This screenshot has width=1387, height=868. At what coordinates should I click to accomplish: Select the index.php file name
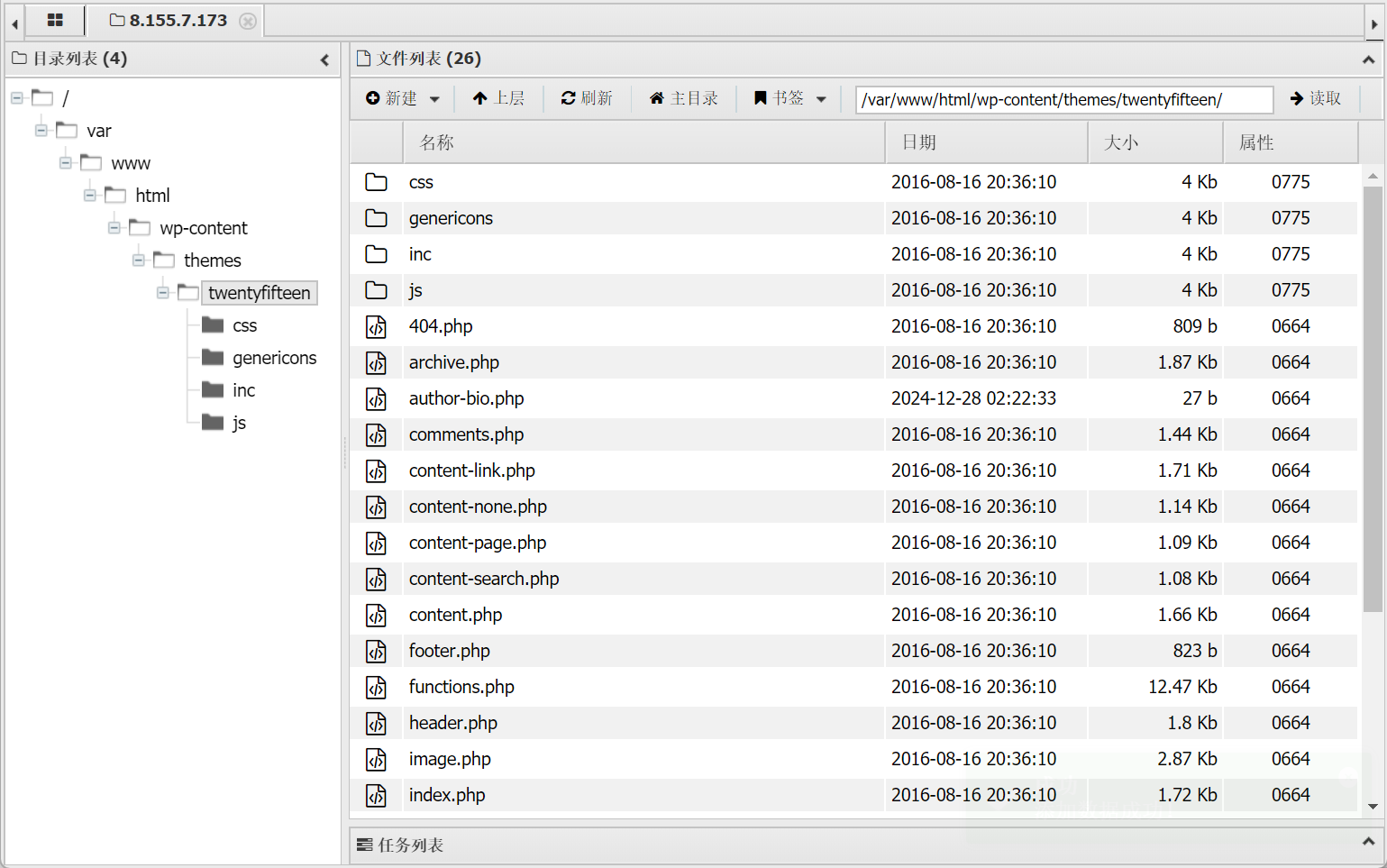coord(447,795)
